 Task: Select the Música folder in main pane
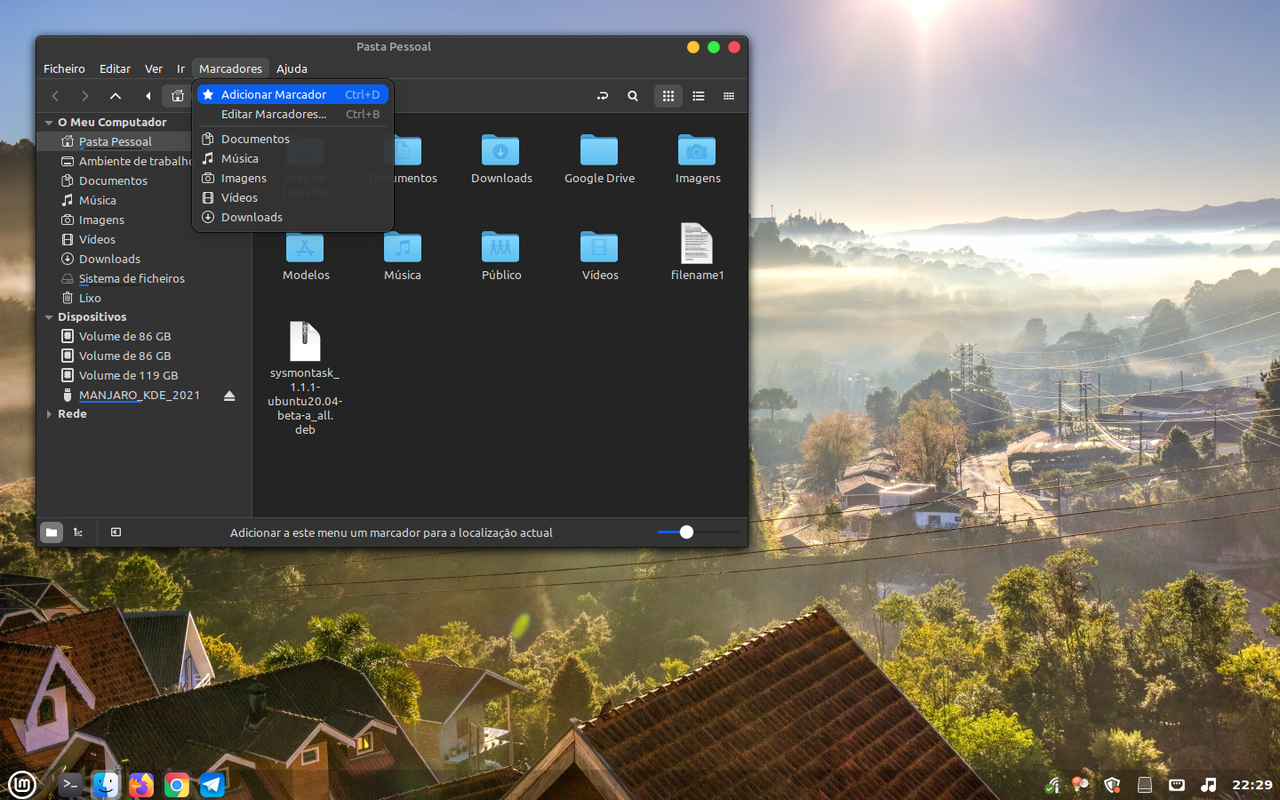(403, 255)
